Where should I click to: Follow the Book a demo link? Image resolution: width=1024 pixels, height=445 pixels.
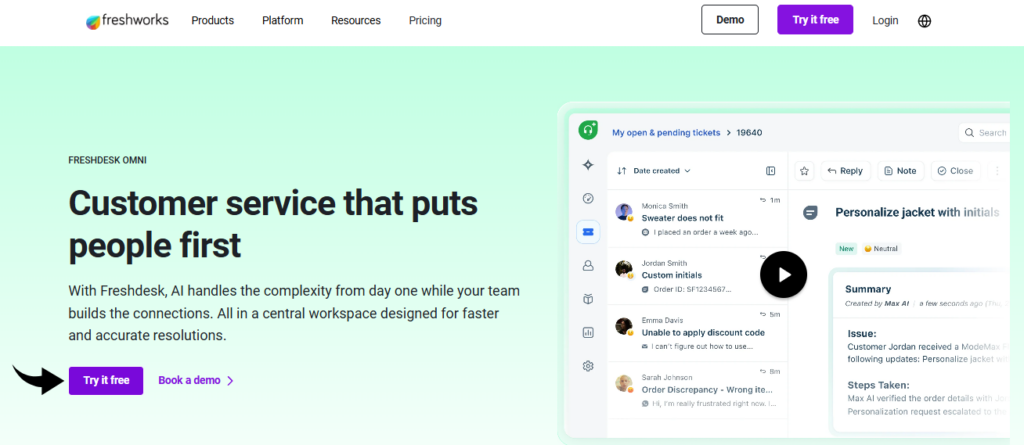pyautogui.click(x=189, y=380)
